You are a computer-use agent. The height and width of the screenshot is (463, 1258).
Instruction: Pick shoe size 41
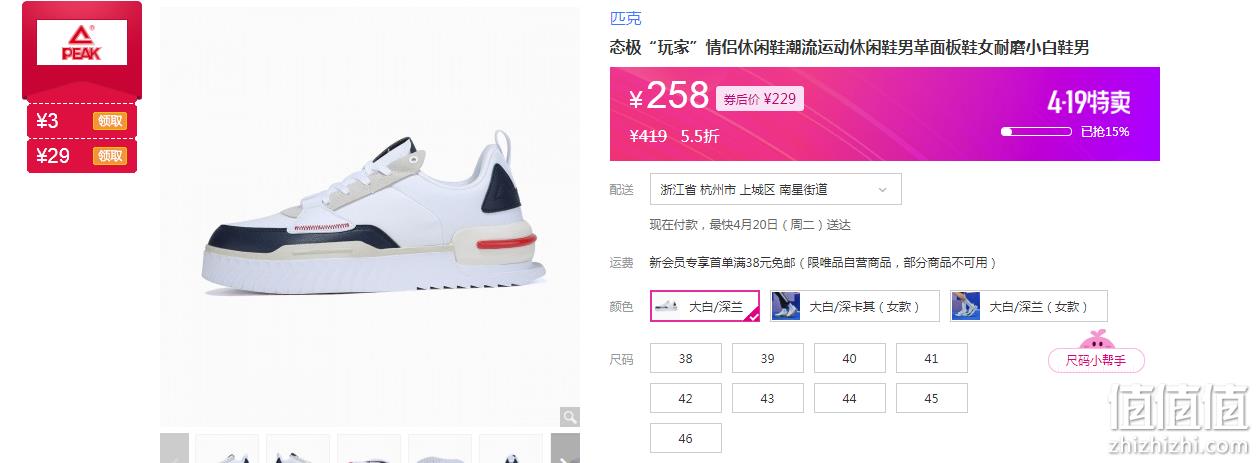point(932,358)
